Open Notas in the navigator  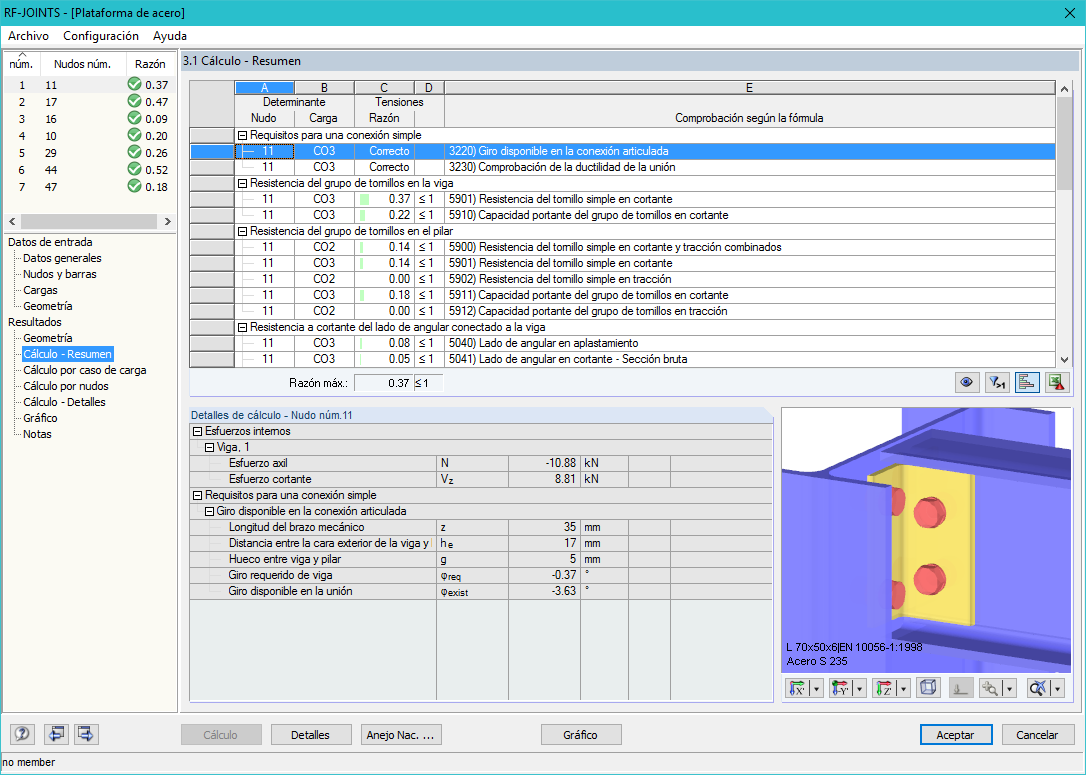point(37,434)
